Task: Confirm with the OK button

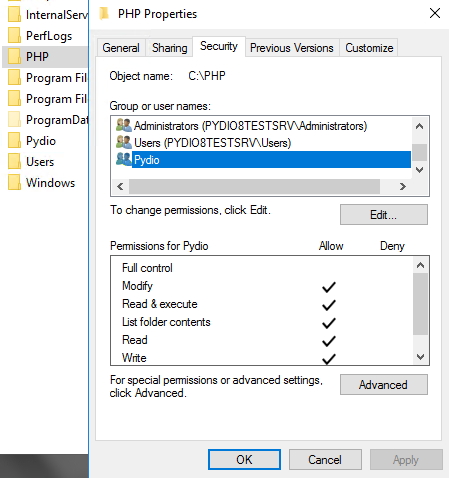Action: tap(244, 460)
